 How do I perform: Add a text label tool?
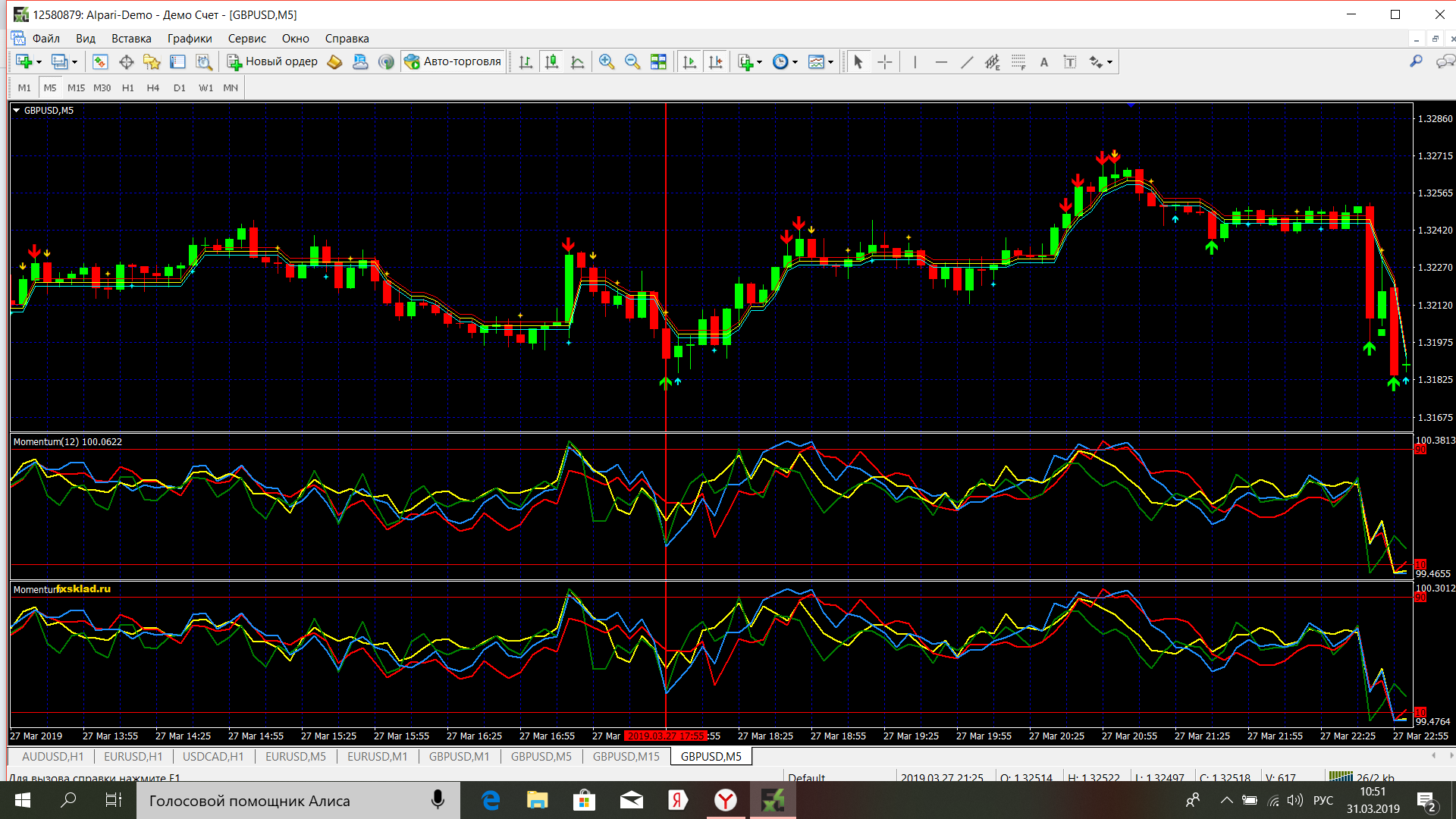click(1070, 62)
